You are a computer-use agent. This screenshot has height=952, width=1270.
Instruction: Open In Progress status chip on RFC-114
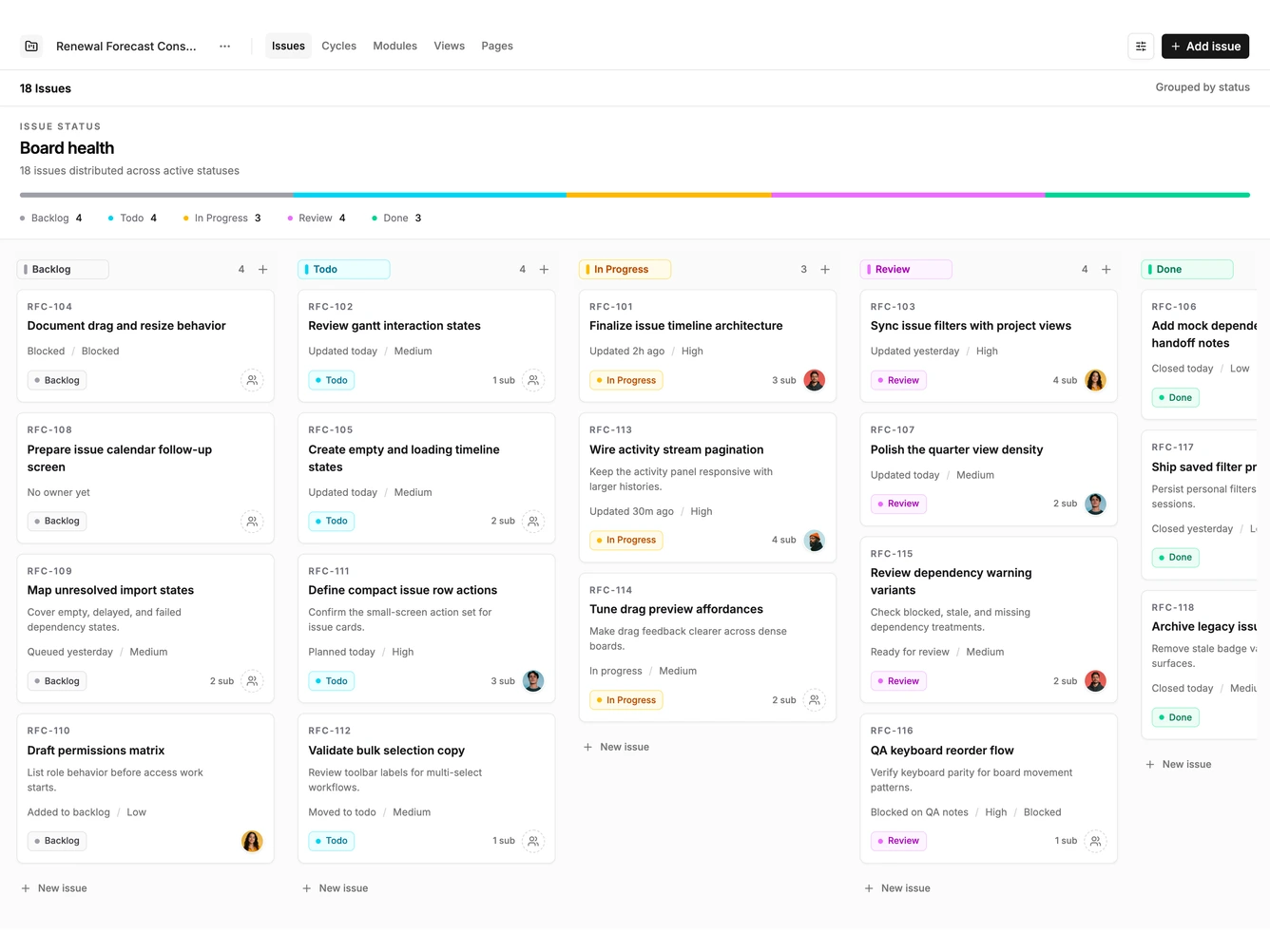point(626,700)
